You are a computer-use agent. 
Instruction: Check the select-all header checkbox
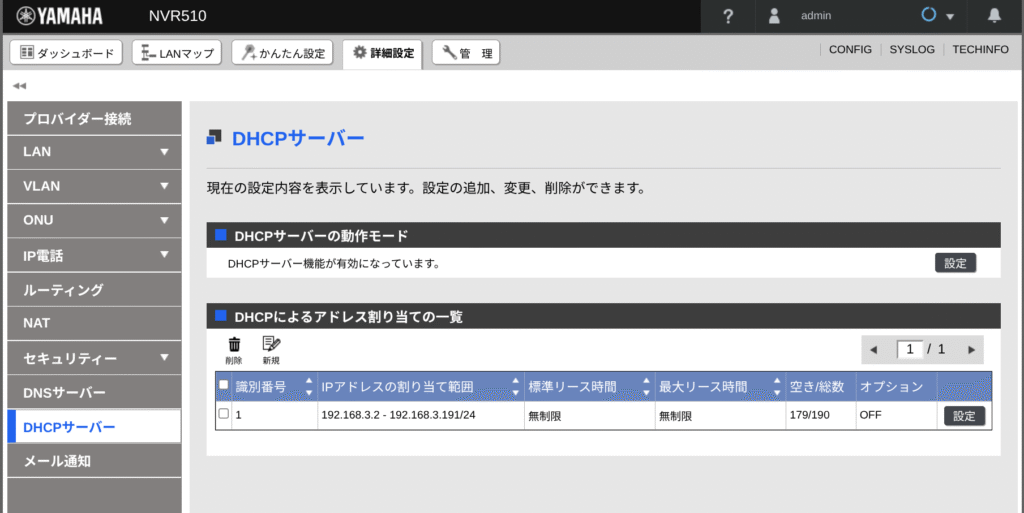pos(223,386)
